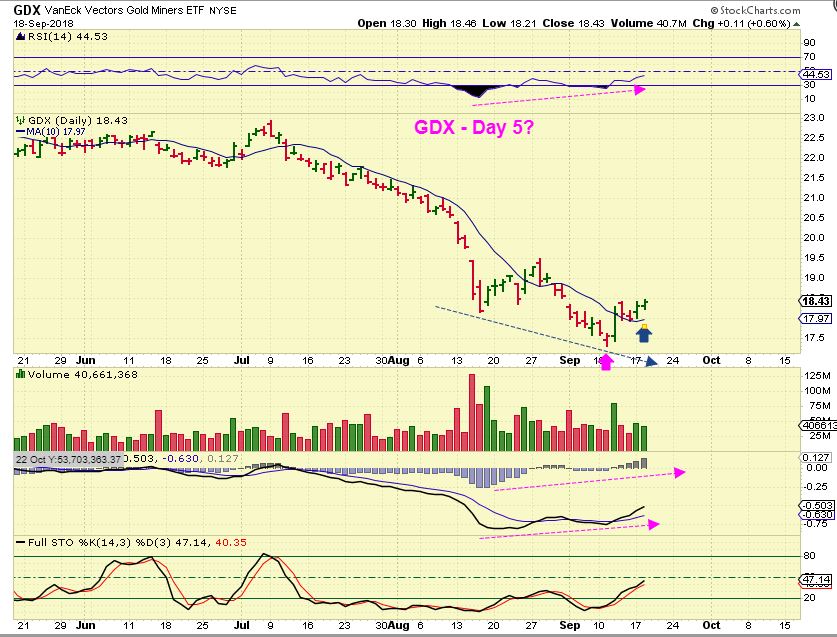The height and width of the screenshot is (637, 837).
Task: Click the Volume 40.7M header value
Action: 649,23
